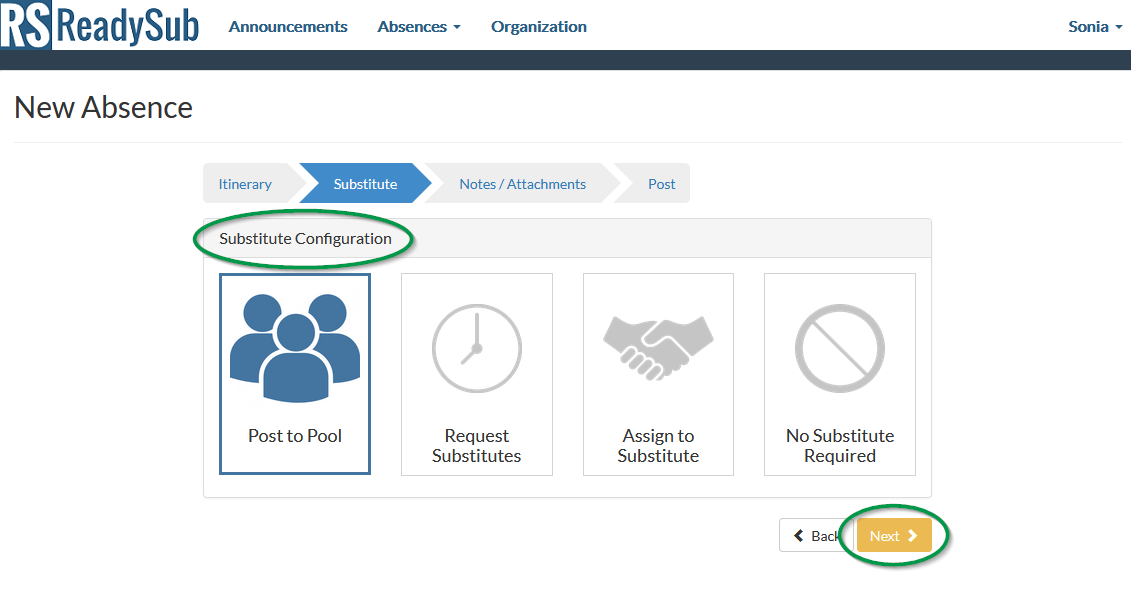Click the ReadySub logo
This screenshot has height=589, width=1131.
tap(100, 25)
